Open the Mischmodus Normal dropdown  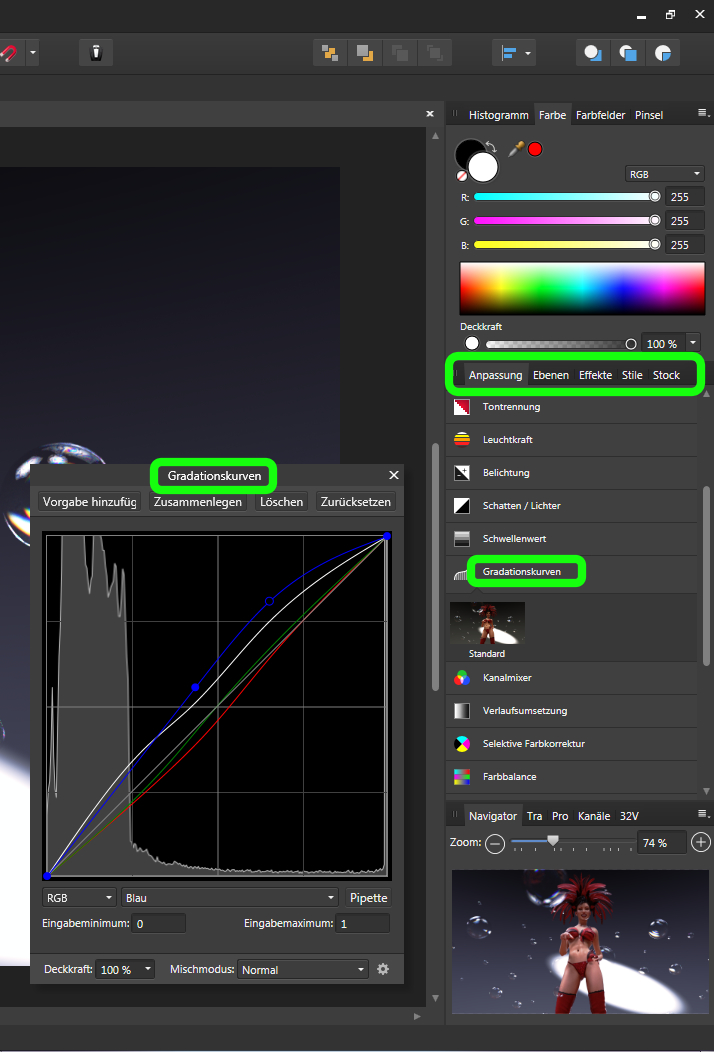pyautogui.click(x=303, y=969)
